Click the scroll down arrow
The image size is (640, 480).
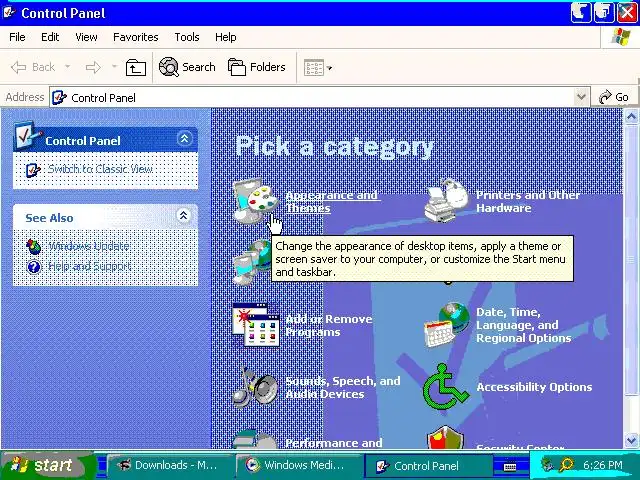coord(631,441)
